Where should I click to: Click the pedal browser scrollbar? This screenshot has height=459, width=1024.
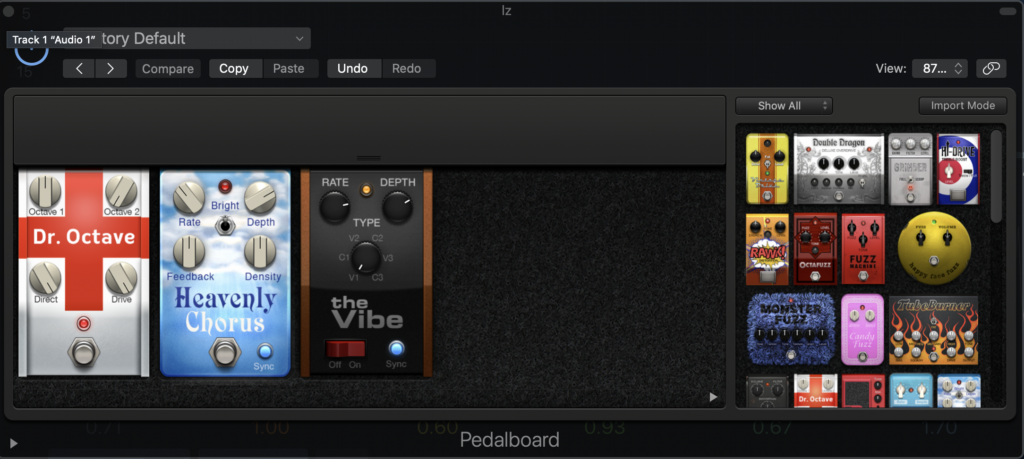tap(996, 176)
